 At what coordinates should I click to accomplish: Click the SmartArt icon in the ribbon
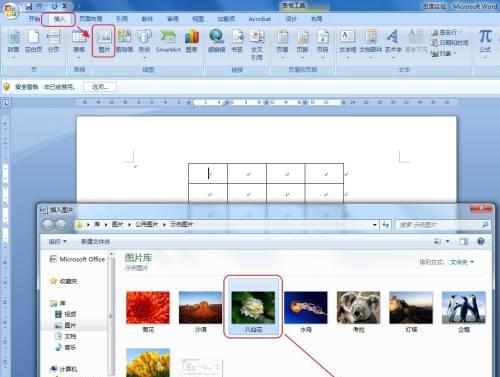click(168, 41)
